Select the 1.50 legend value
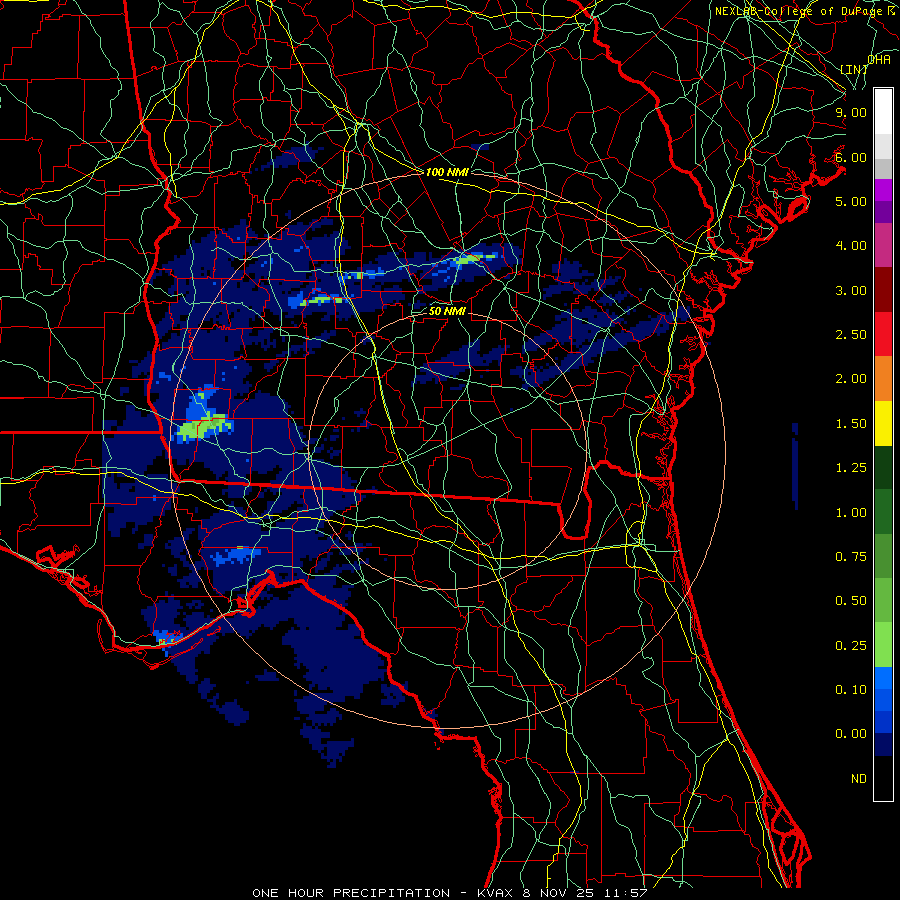The width and height of the screenshot is (900, 900). [x=851, y=424]
